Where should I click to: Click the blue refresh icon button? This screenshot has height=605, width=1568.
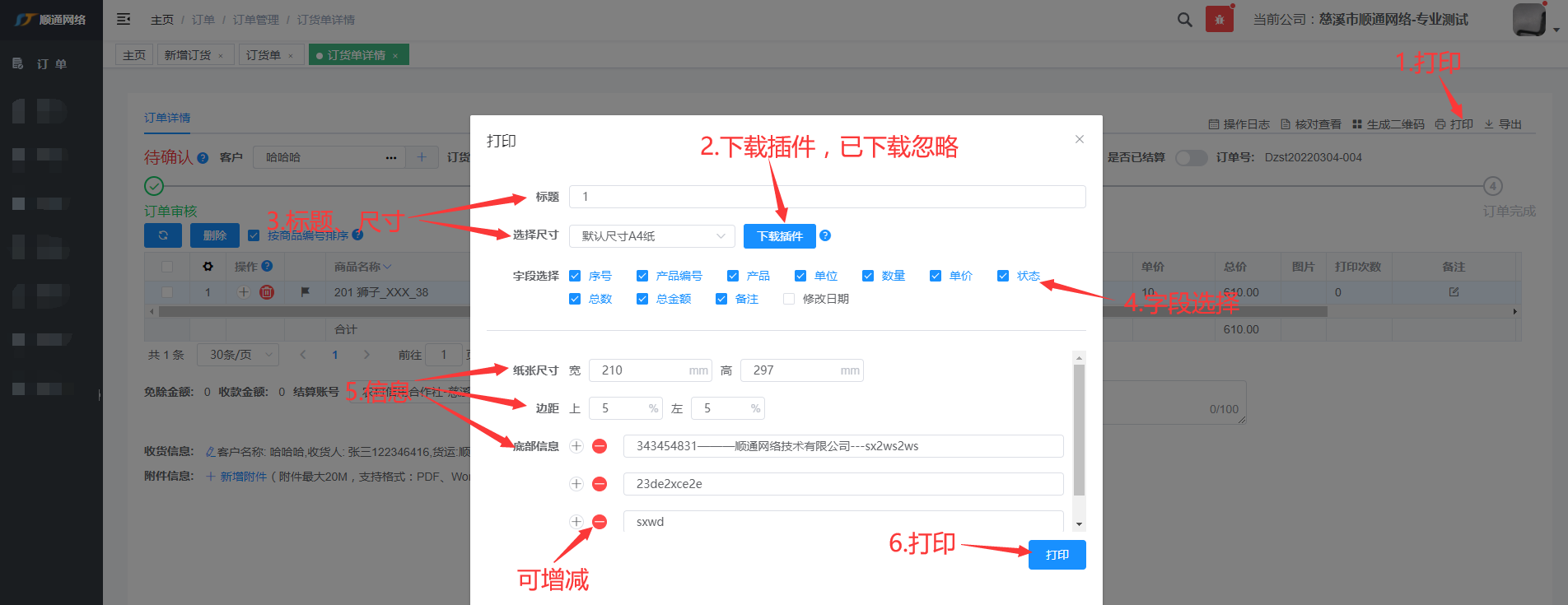point(163,235)
